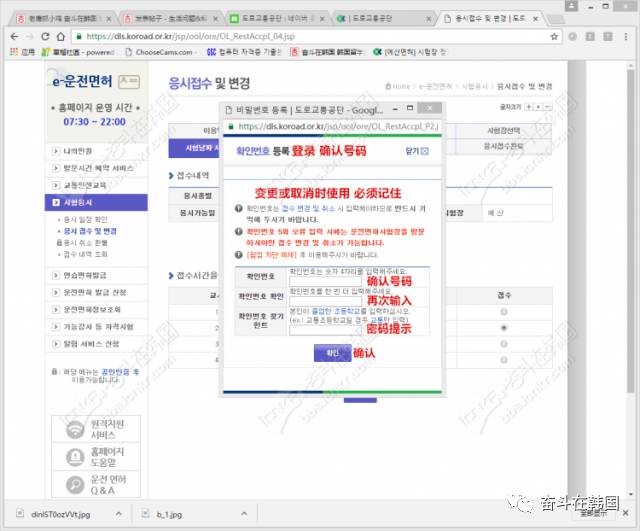This screenshot has width=640, height=531.
Task: Click the third extension icon in toolbar
Action: coord(608,37)
